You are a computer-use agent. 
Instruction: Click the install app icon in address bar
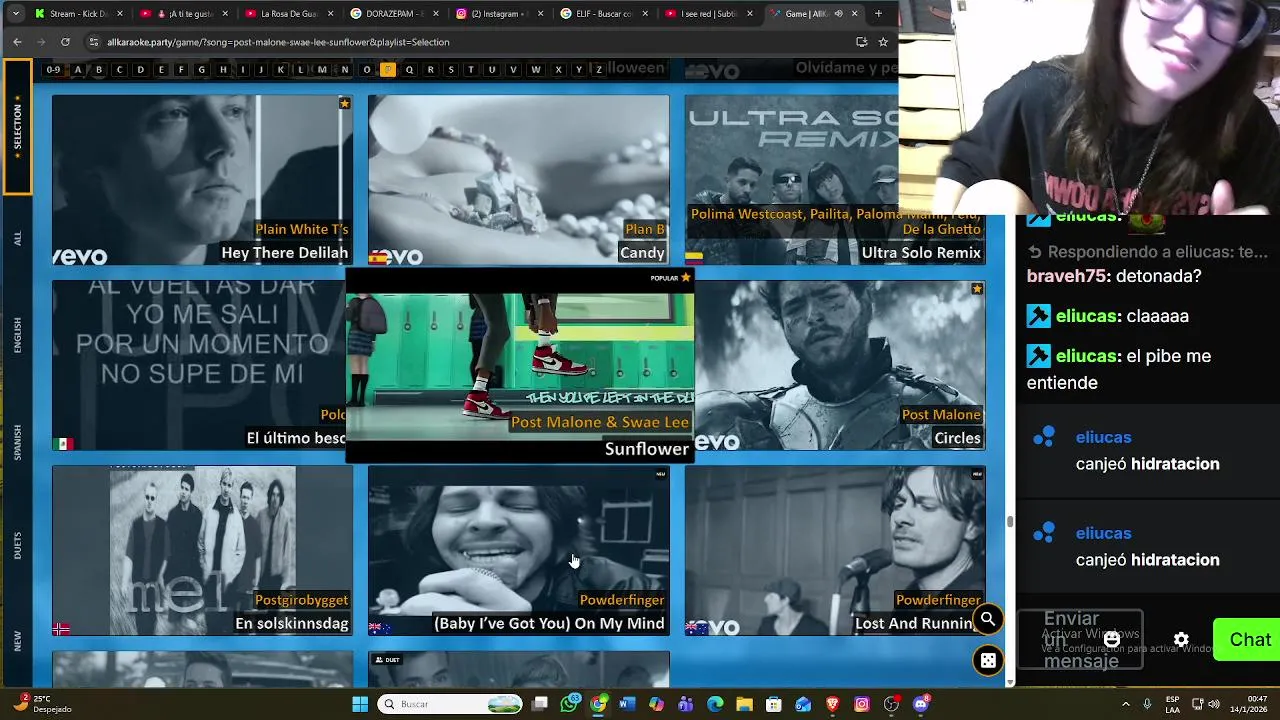click(x=861, y=42)
